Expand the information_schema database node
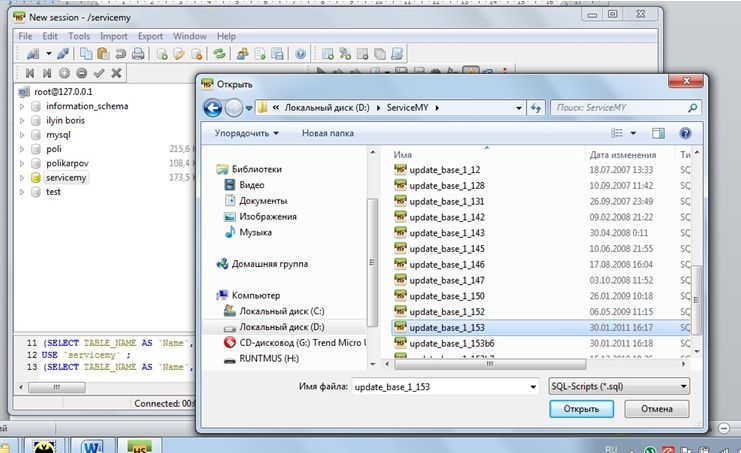Screen dimensions: 741x453 pos(22,106)
